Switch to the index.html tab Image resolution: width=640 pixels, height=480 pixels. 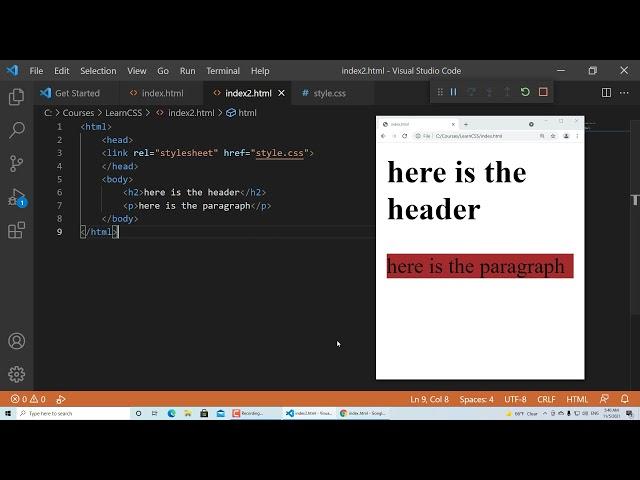point(162,93)
